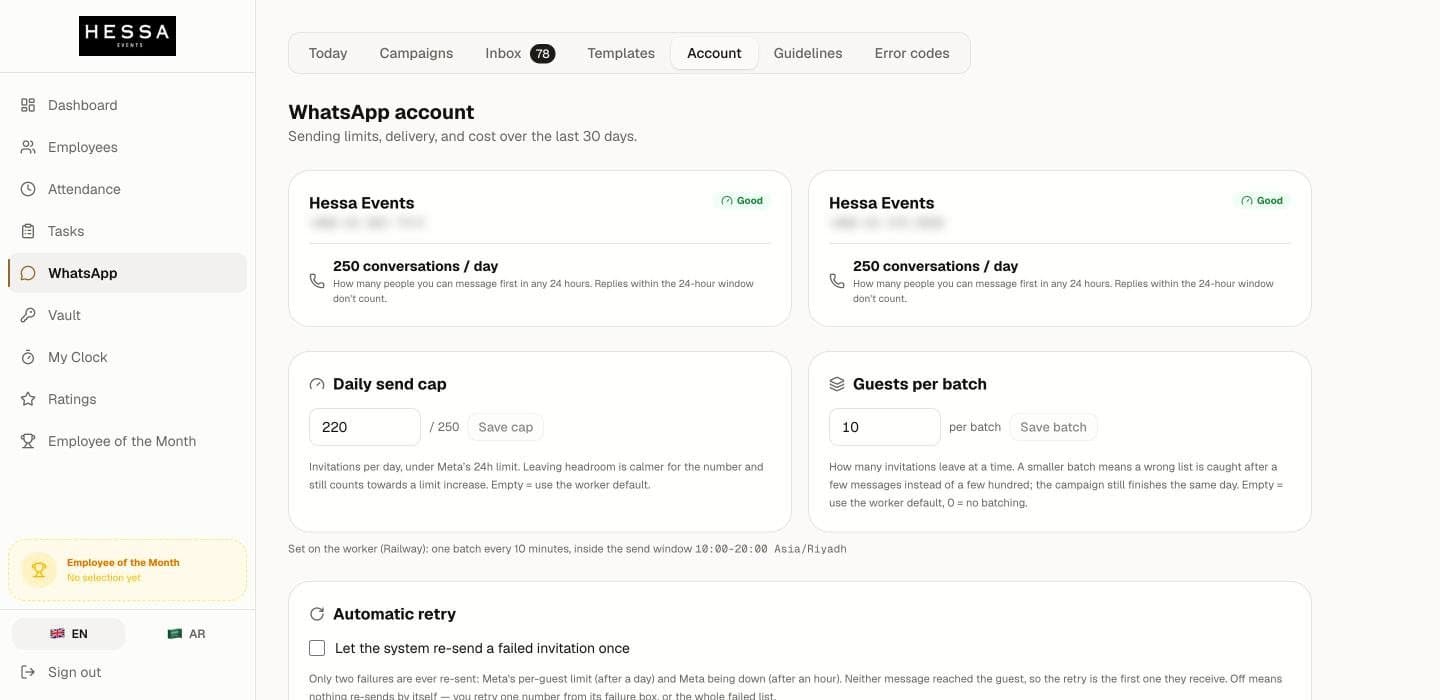Click the Save batch button
The image size is (1440, 700).
click(1054, 427)
